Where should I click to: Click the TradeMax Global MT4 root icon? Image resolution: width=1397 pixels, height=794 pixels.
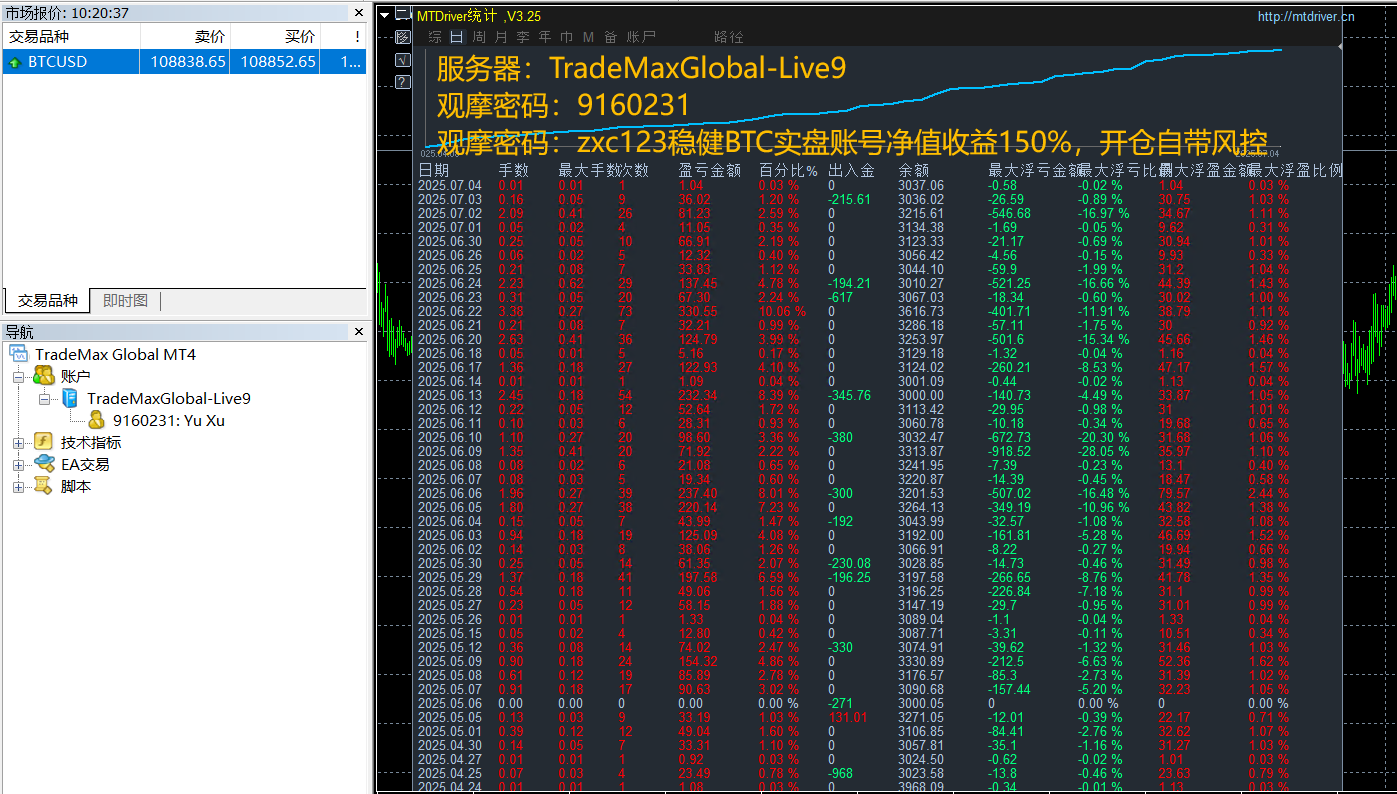(19, 354)
